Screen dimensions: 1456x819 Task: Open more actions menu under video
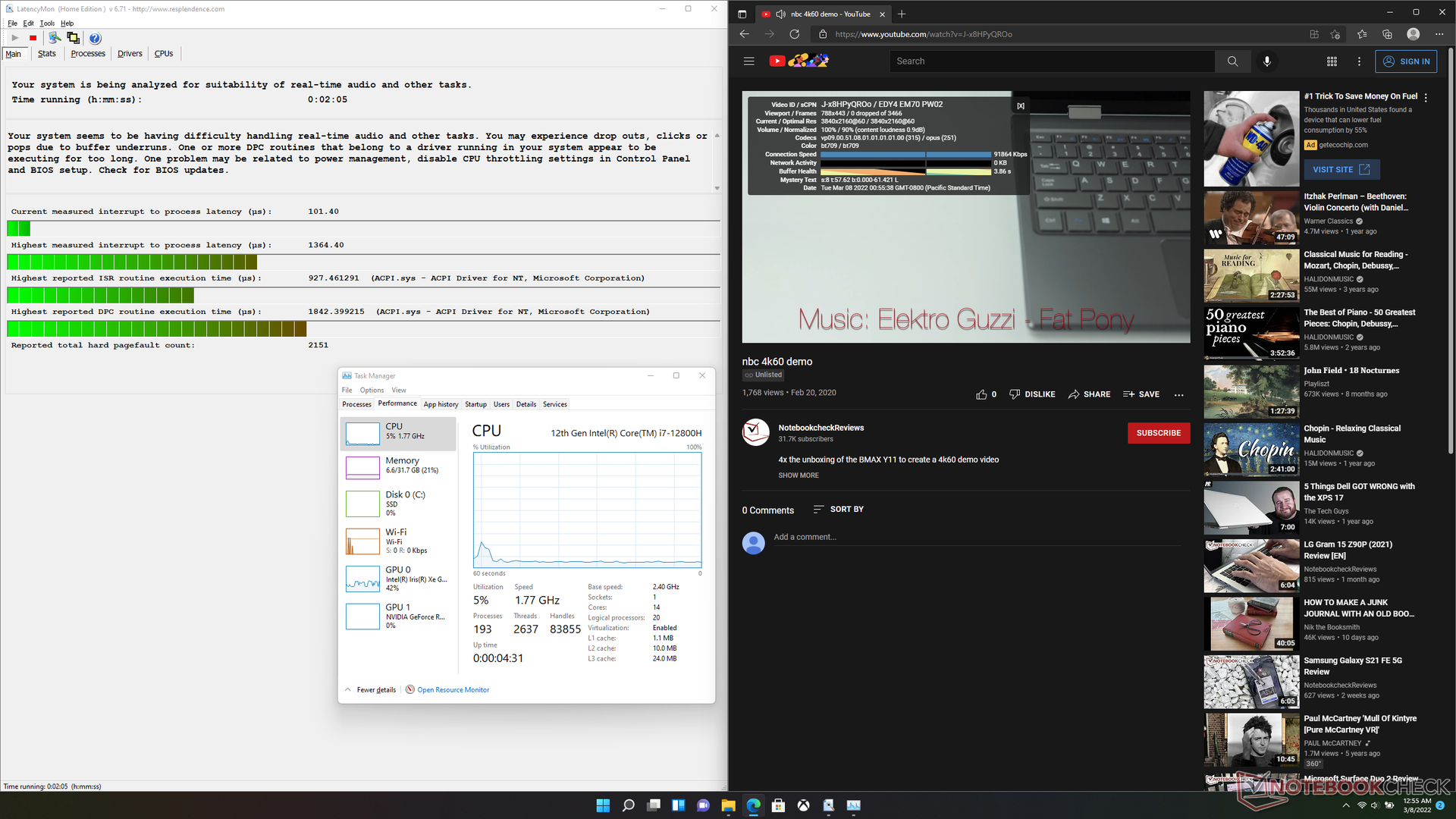1178,394
